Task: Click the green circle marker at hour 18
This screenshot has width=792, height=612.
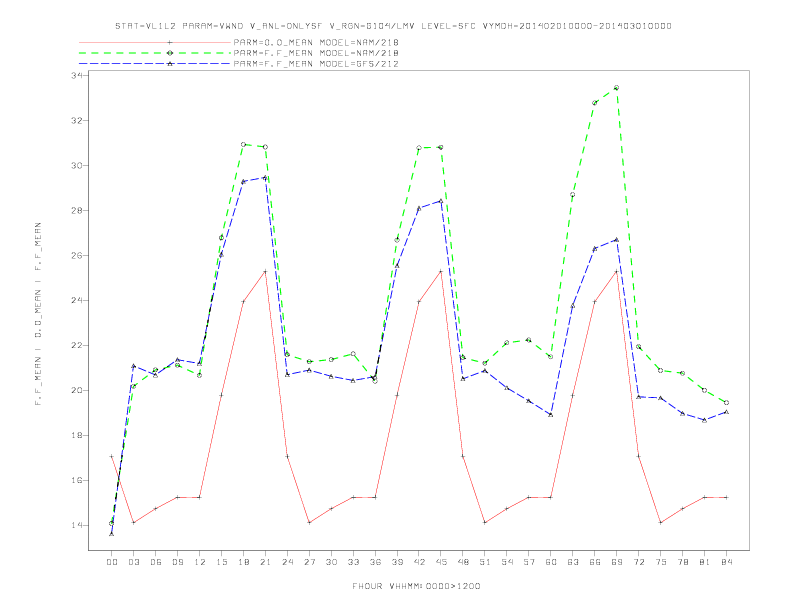Action: pyautogui.click(x=243, y=144)
